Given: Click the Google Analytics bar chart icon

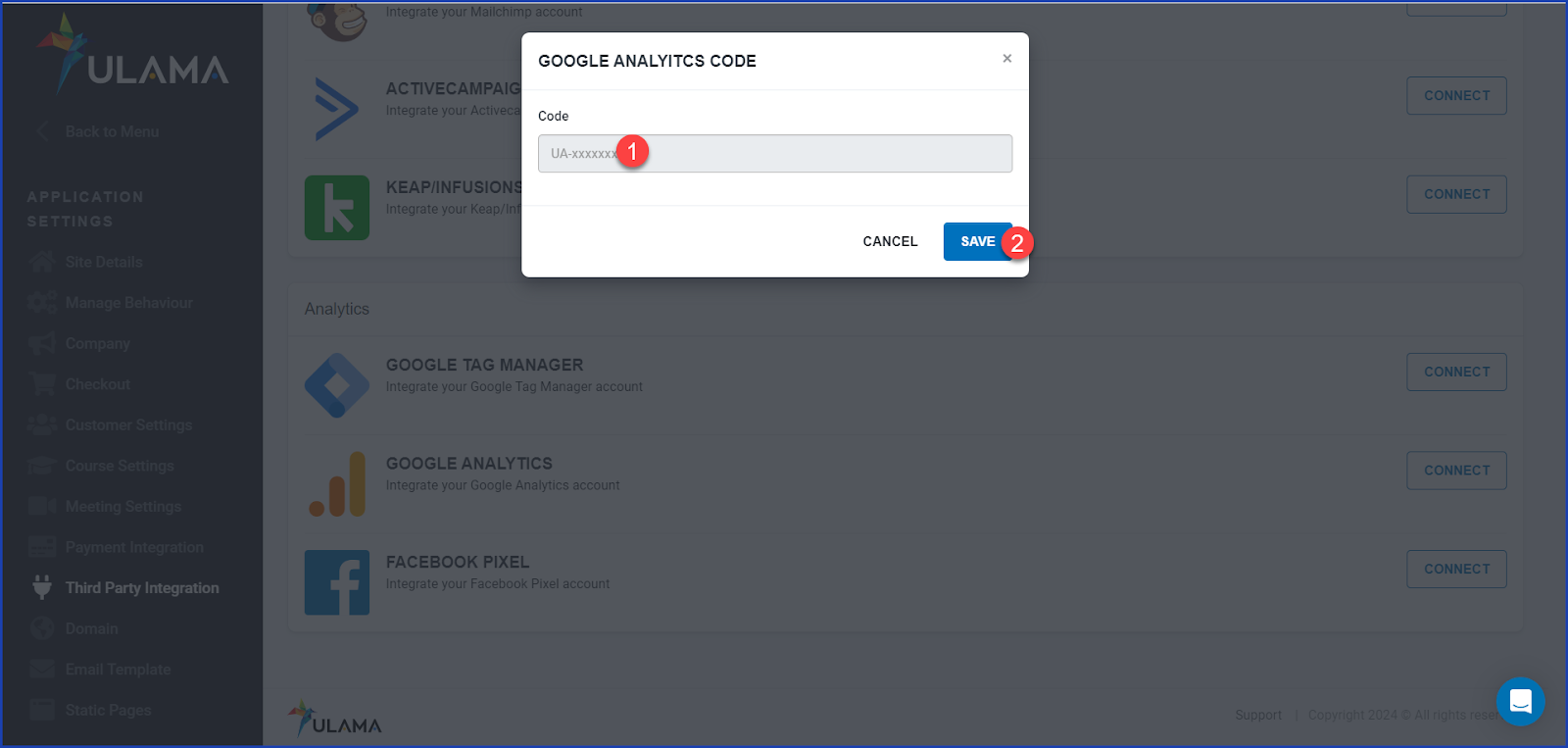Looking at the screenshot, I should click(x=337, y=484).
